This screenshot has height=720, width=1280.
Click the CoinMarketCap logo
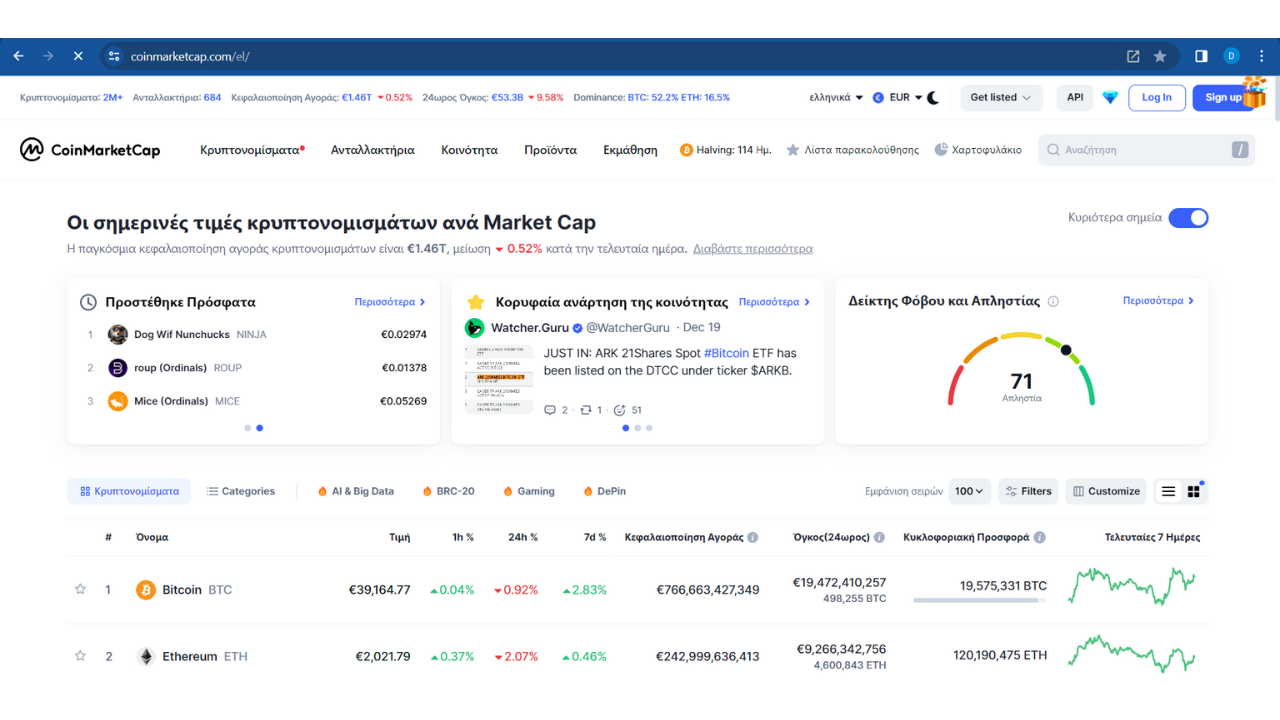[90, 150]
